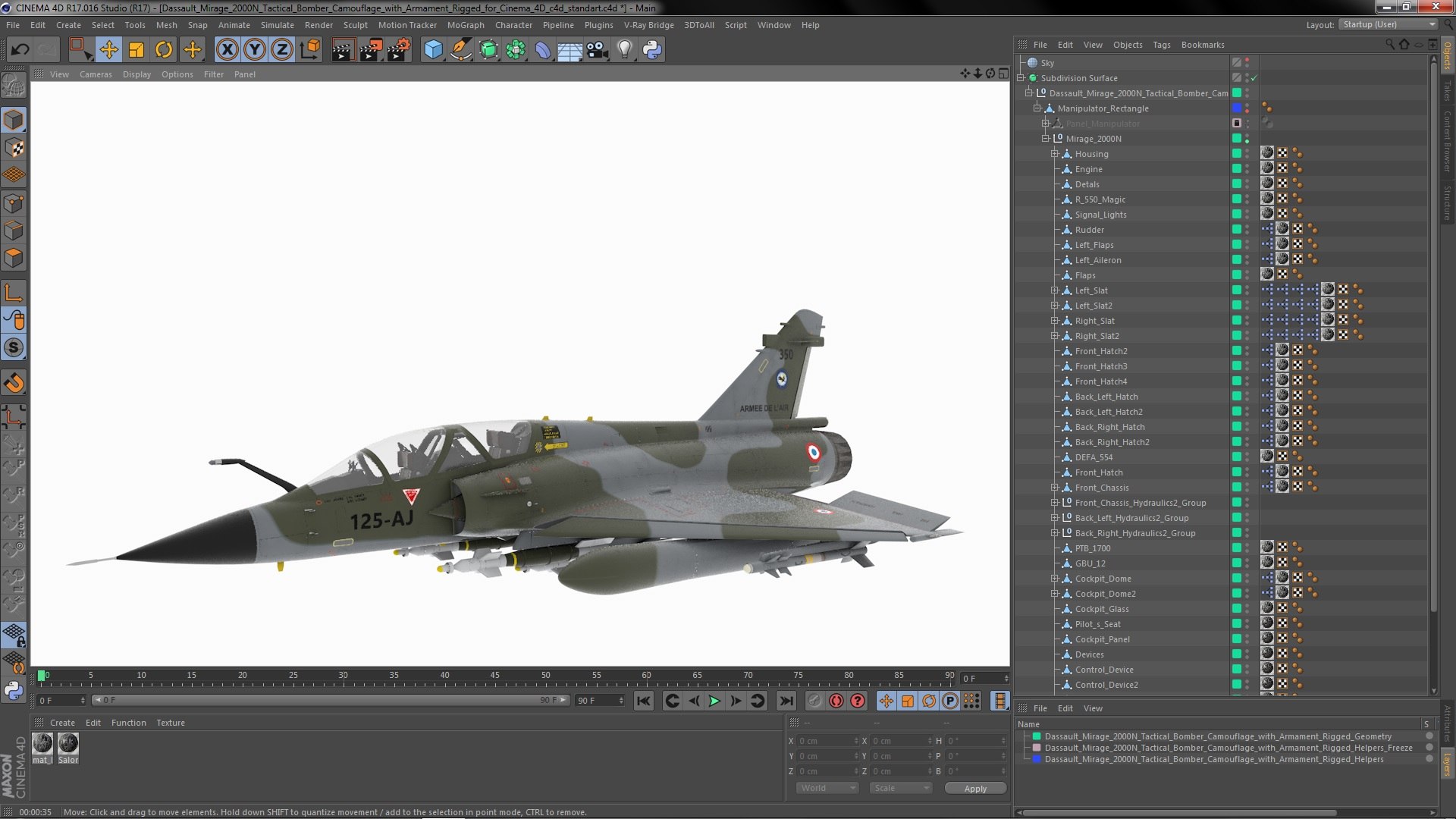Add a Subdivision Surface generator
Screen dimensions: 1456x819
point(488,50)
